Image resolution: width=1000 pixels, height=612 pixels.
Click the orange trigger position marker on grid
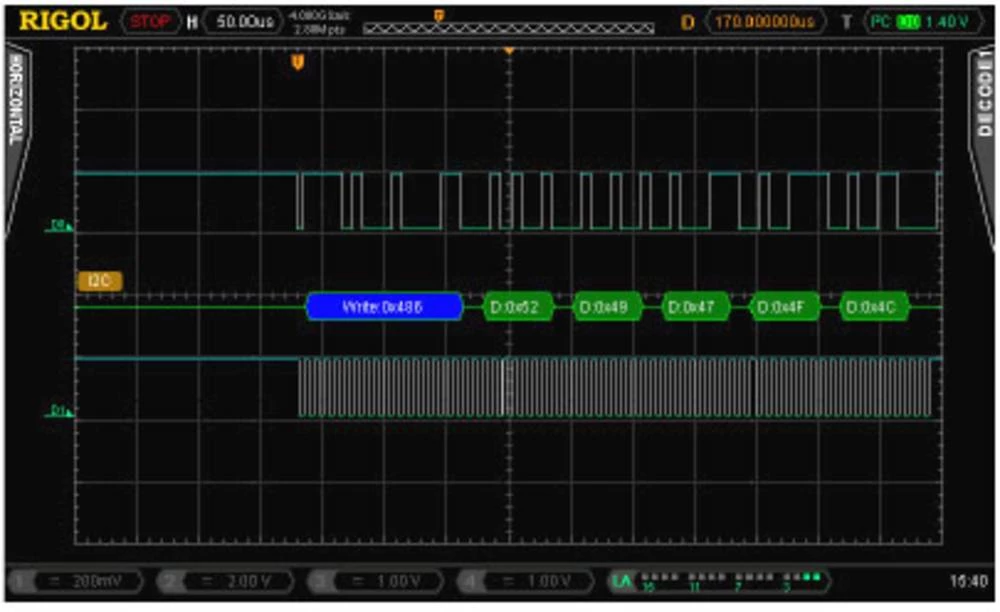(297, 63)
